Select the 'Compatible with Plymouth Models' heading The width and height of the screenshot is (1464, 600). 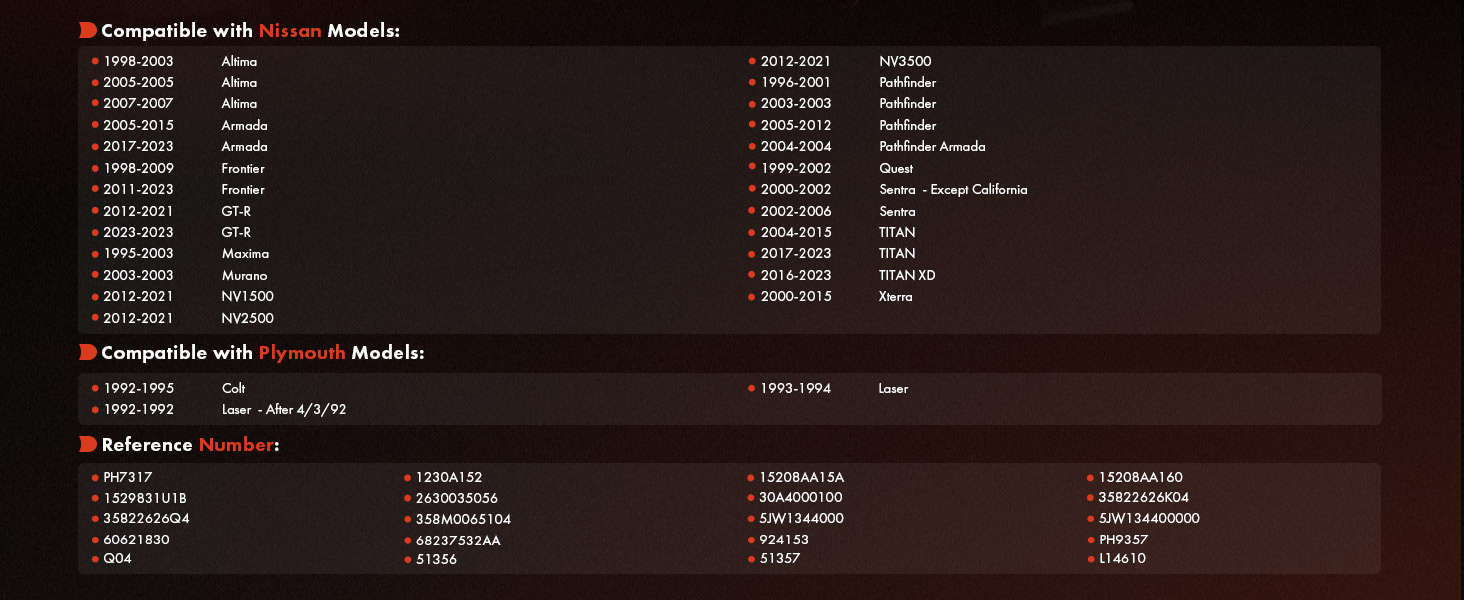[262, 353]
